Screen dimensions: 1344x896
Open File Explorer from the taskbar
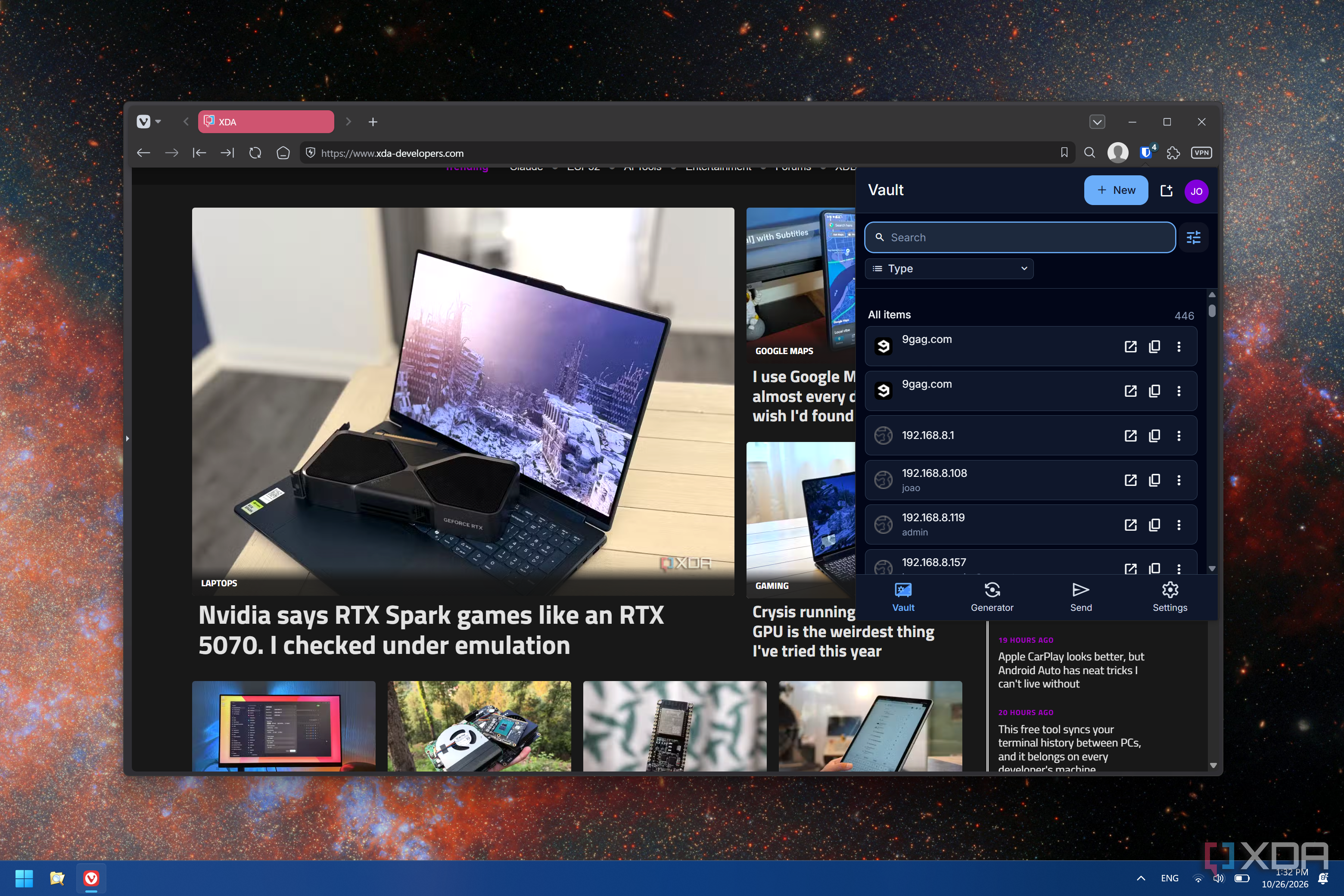click(57, 878)
